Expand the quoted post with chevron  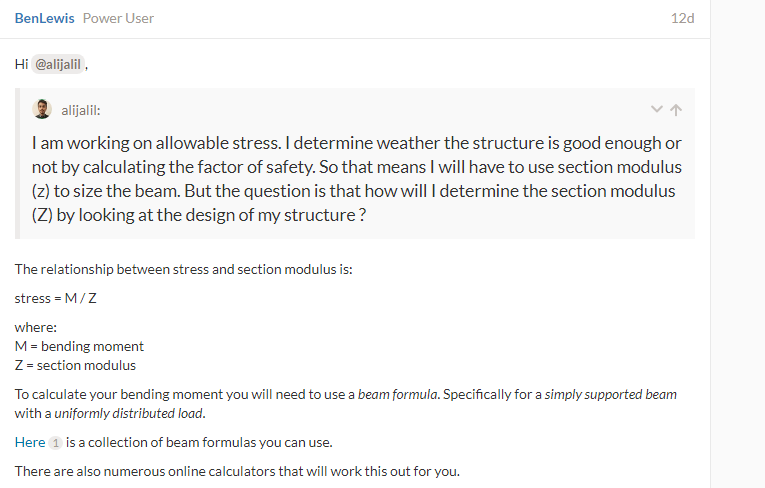click(x=656, y=109)
